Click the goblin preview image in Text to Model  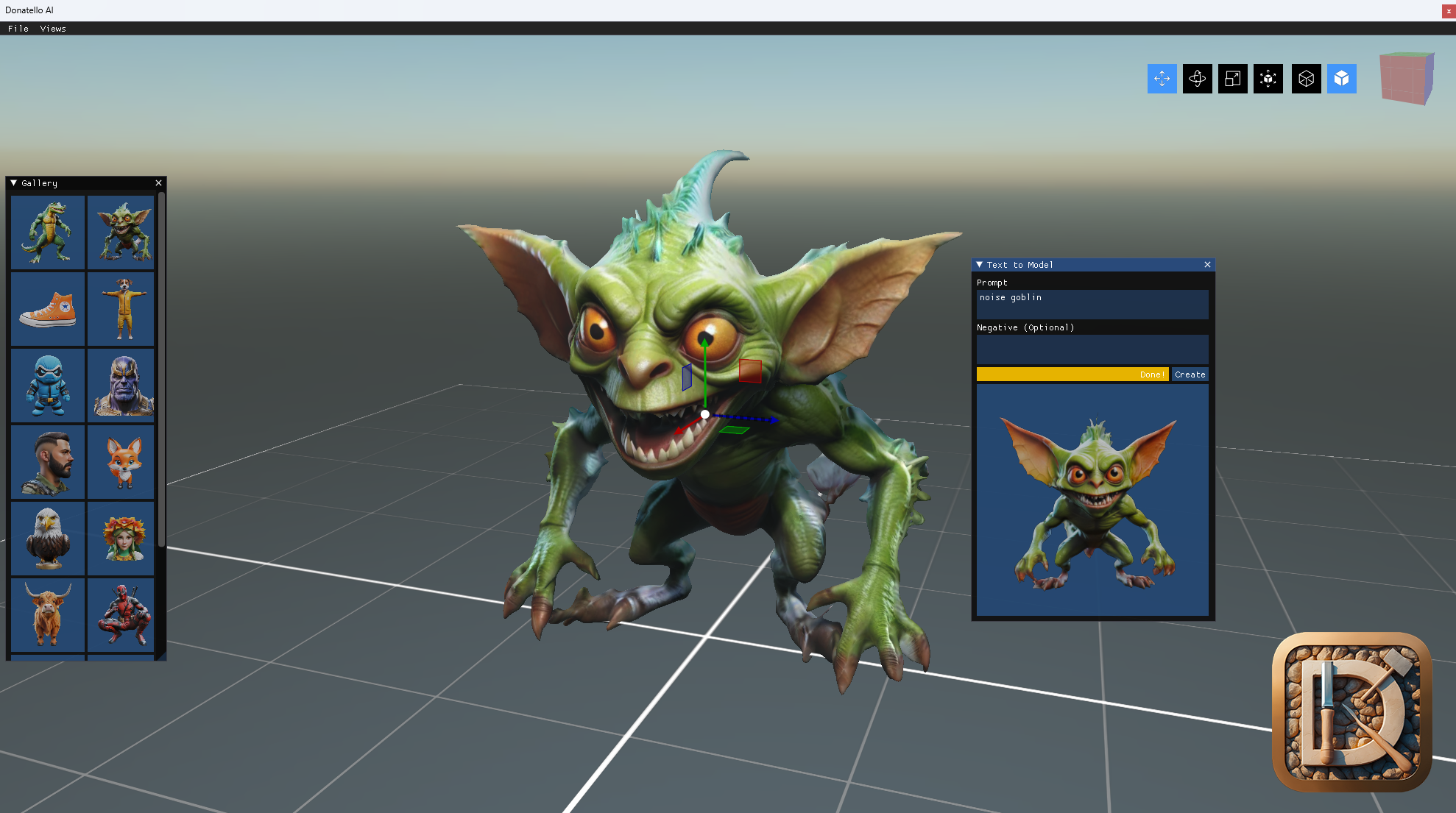click(1092, 500)
